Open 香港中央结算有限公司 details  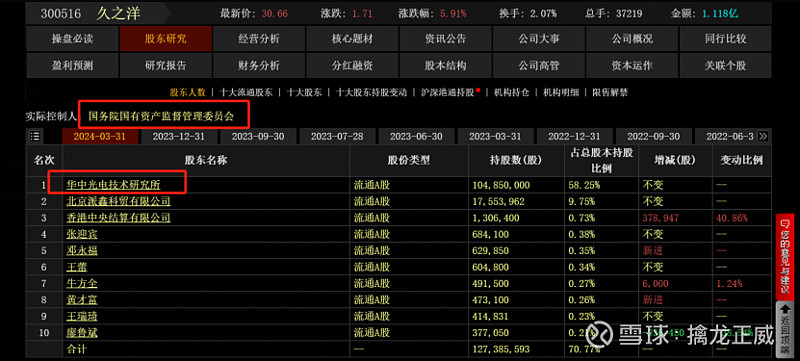point(118,218)
